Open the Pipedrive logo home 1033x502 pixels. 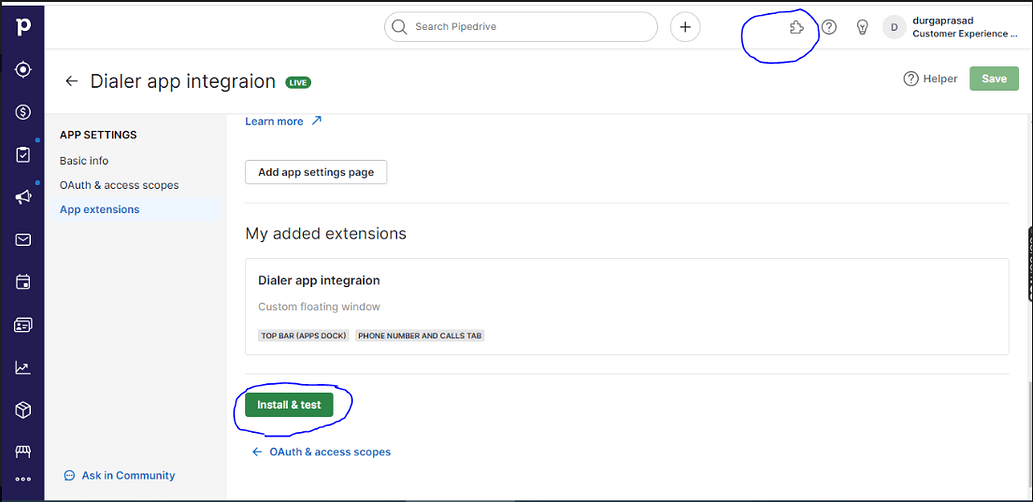coord(23,27)
